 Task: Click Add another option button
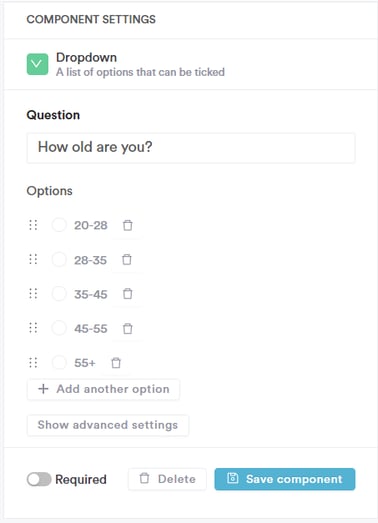(x=103, y=389)
